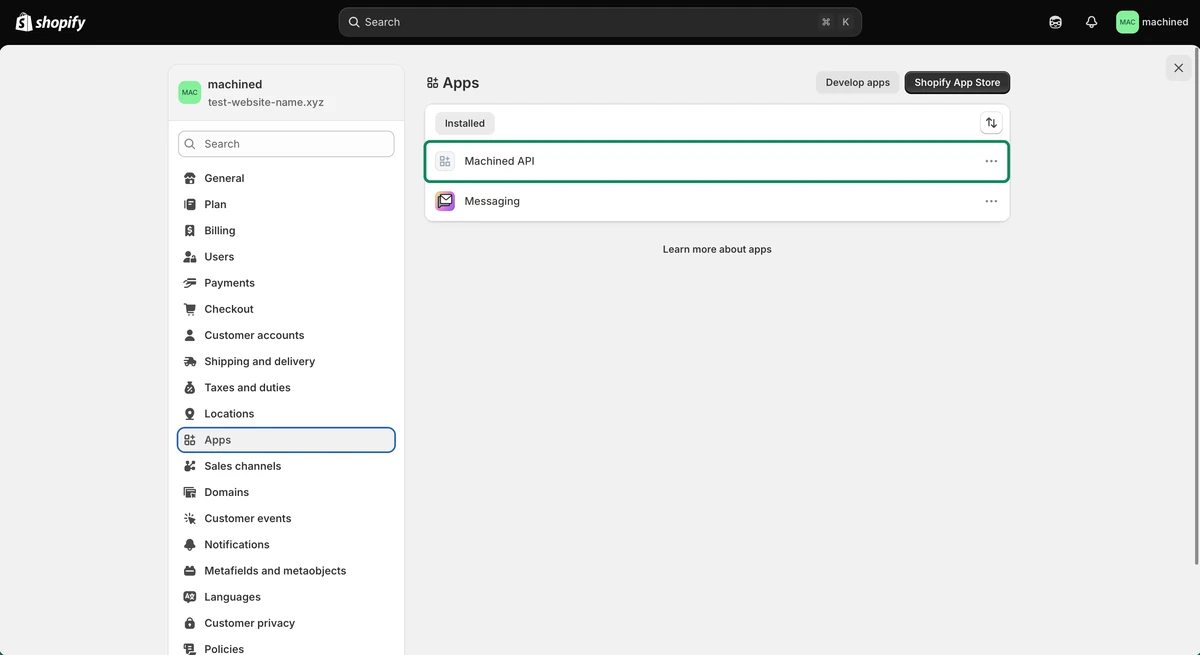1200x655 pixels.
Task: Open Policies settings
Action: (286, 648)
